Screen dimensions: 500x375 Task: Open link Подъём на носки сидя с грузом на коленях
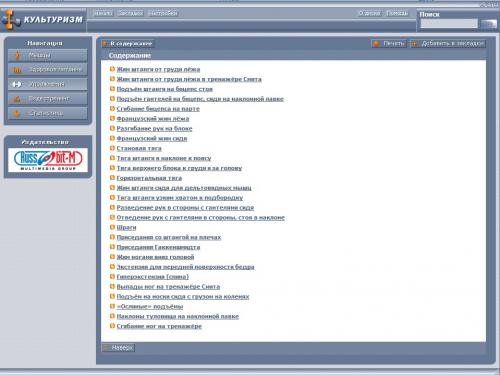183,296
